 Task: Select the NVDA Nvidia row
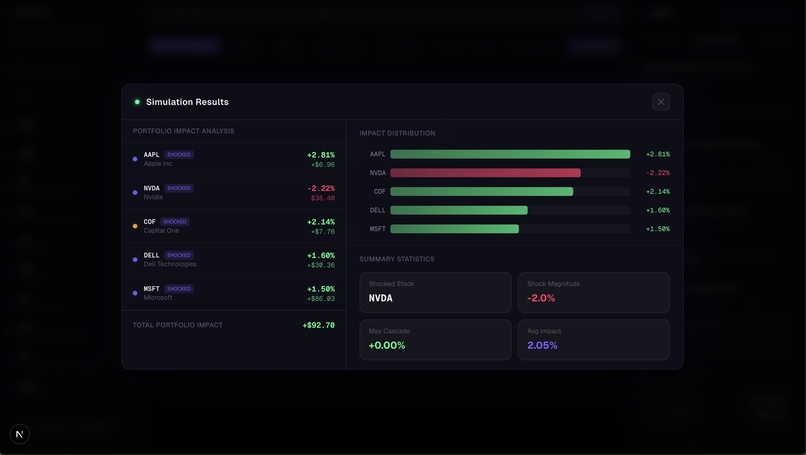(x=234, y=192)
